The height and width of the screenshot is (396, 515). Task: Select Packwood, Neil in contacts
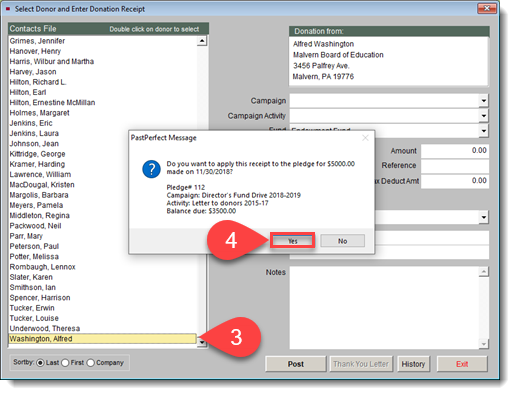point(35,226)
